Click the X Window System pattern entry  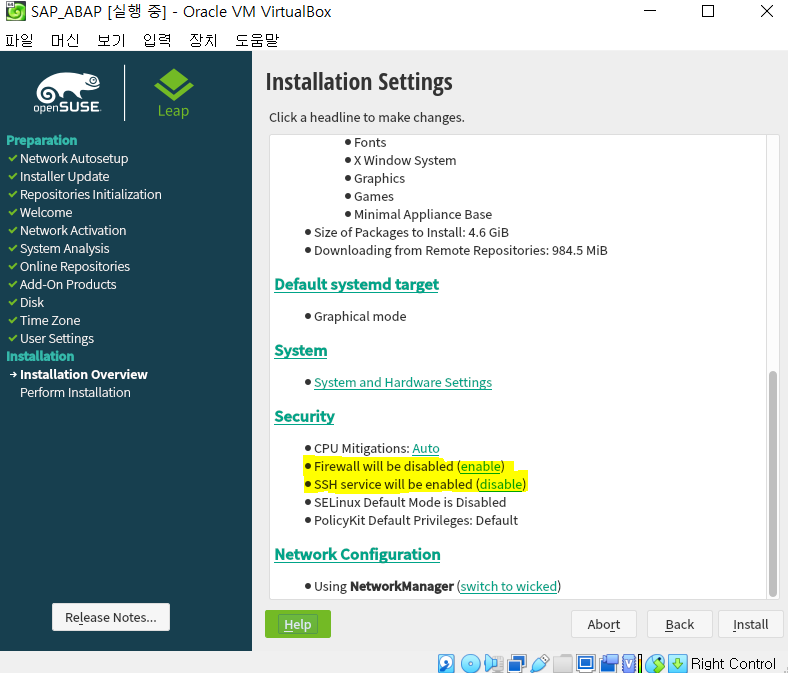tap(405, 161)
